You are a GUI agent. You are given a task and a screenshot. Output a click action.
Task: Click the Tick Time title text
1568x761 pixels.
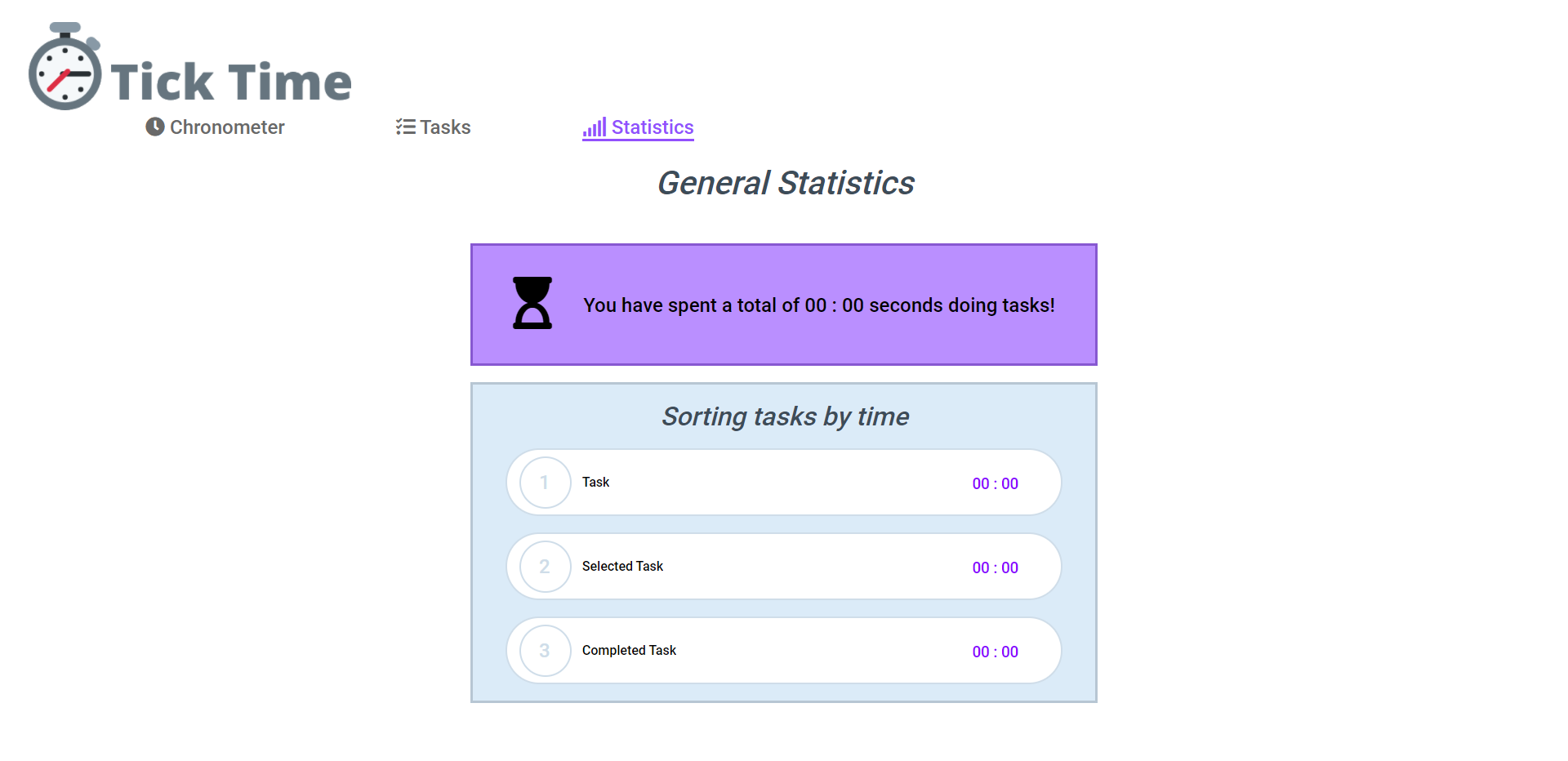[231, 80]
